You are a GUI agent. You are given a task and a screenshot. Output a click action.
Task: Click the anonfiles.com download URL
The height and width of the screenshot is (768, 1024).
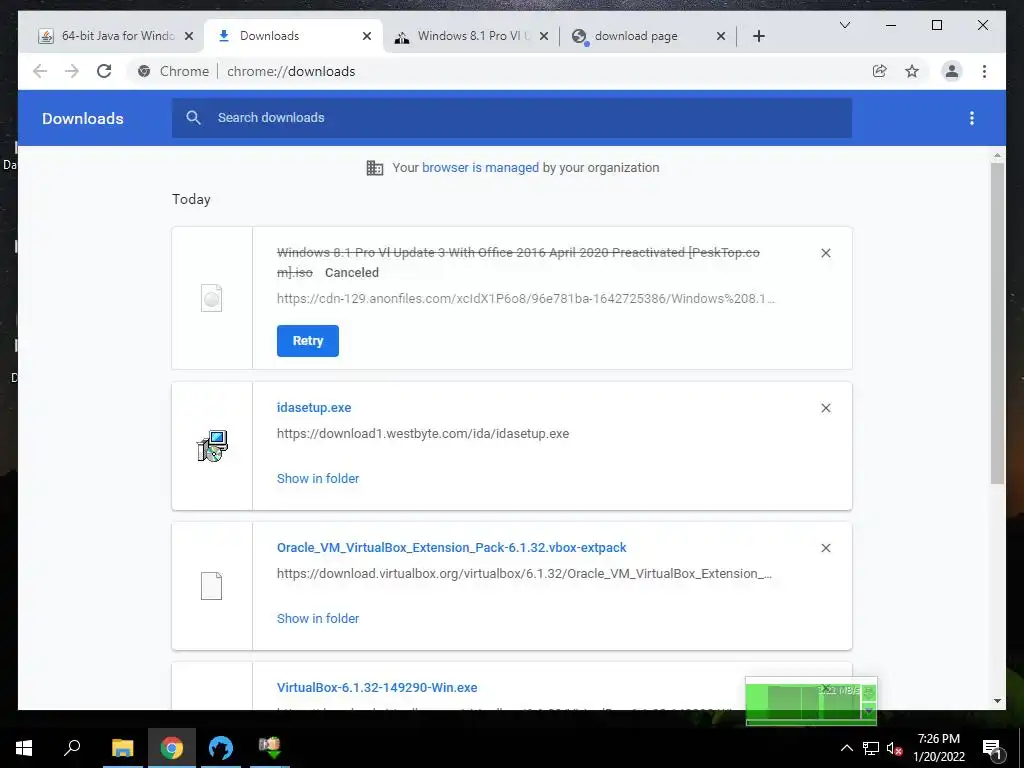(526, 298)
